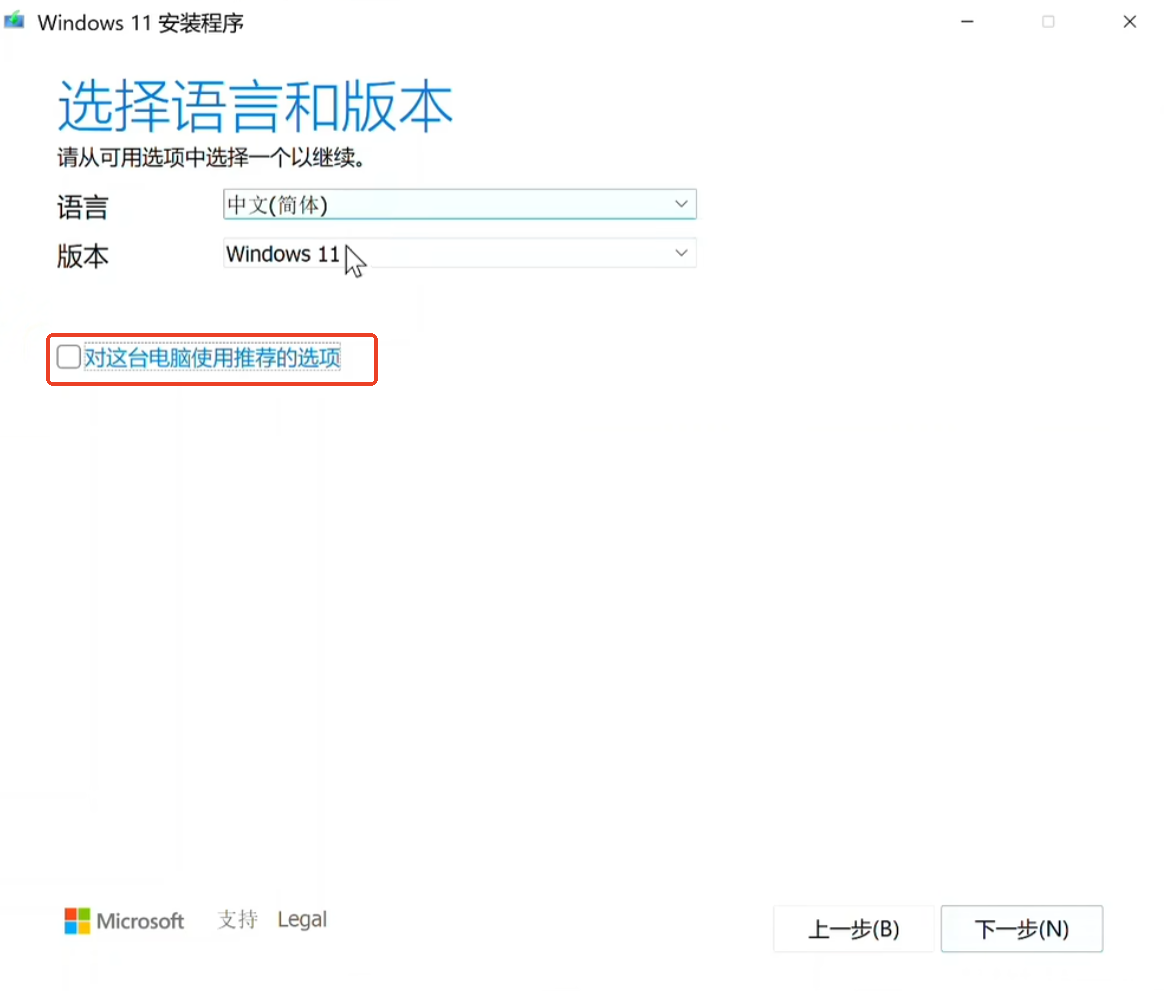The image size is (1164, 991).
Task: Click the 选择语言和版本 heading
Action: tap(255, 108)
